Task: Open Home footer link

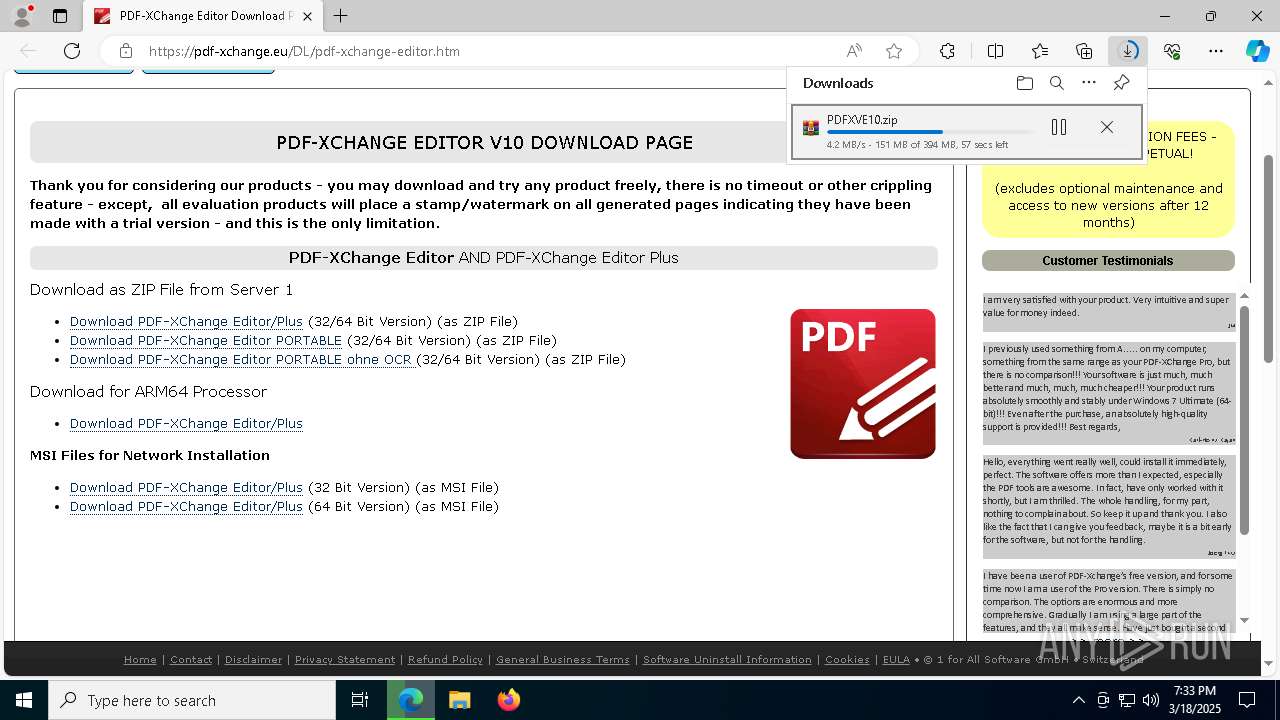Action: tap(140, 659)
